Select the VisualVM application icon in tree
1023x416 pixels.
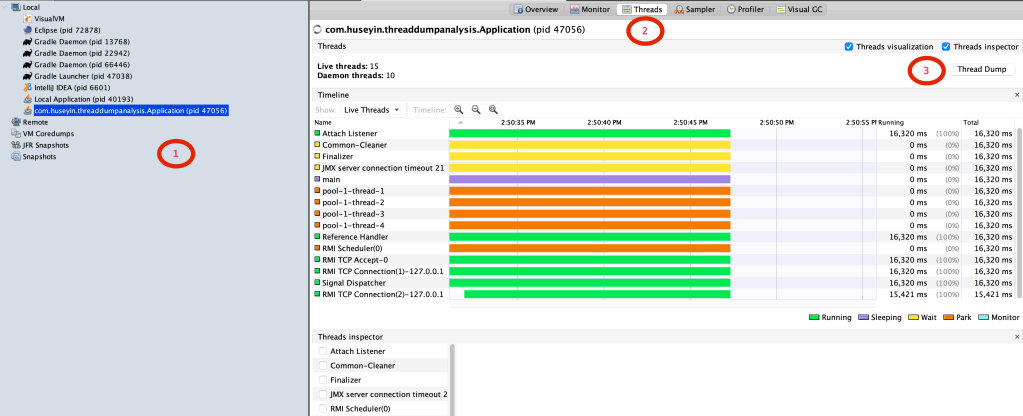coord(27,19)
